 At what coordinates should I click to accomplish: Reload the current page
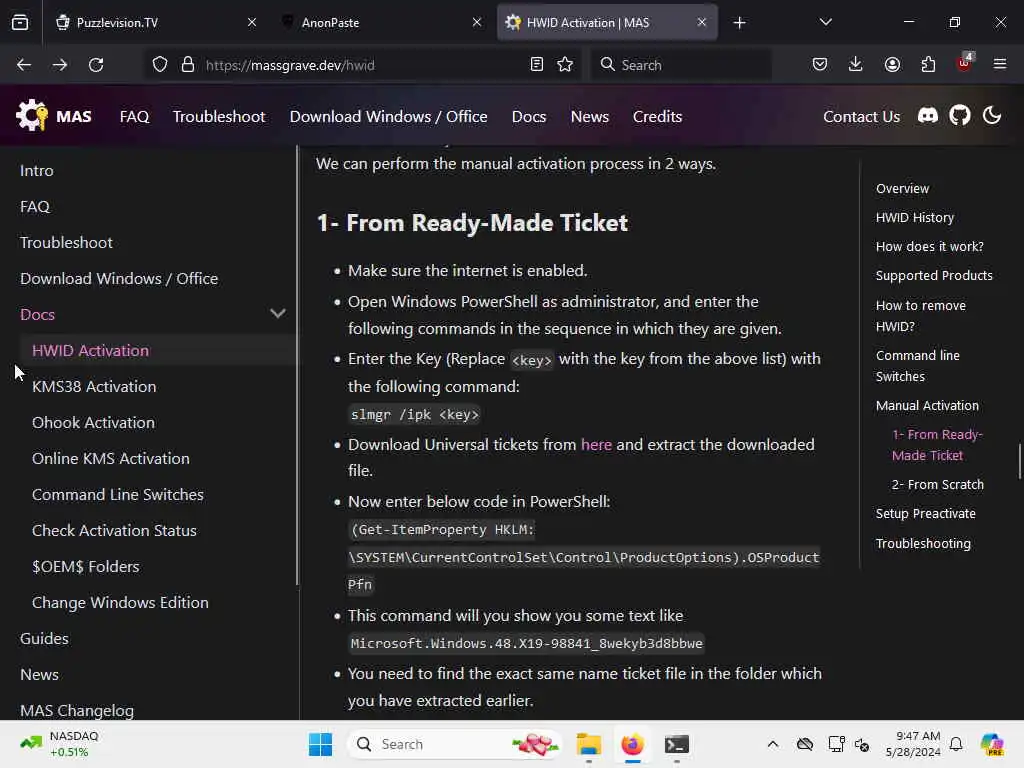click(x=96, y=65)
